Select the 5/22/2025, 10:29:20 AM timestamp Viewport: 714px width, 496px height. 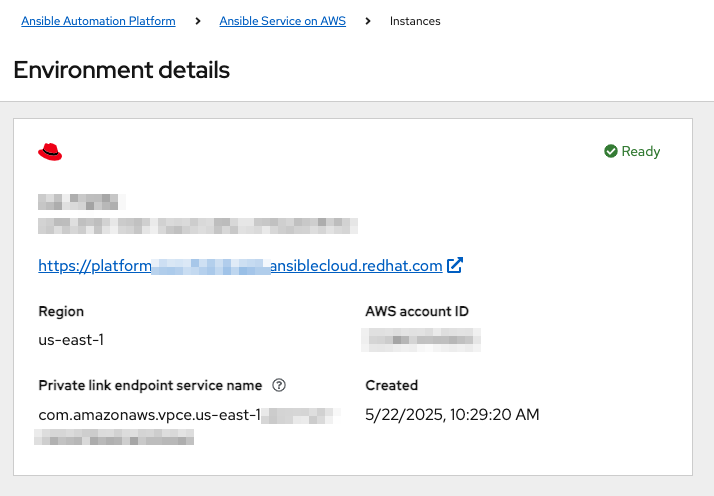tap(452, 414)
